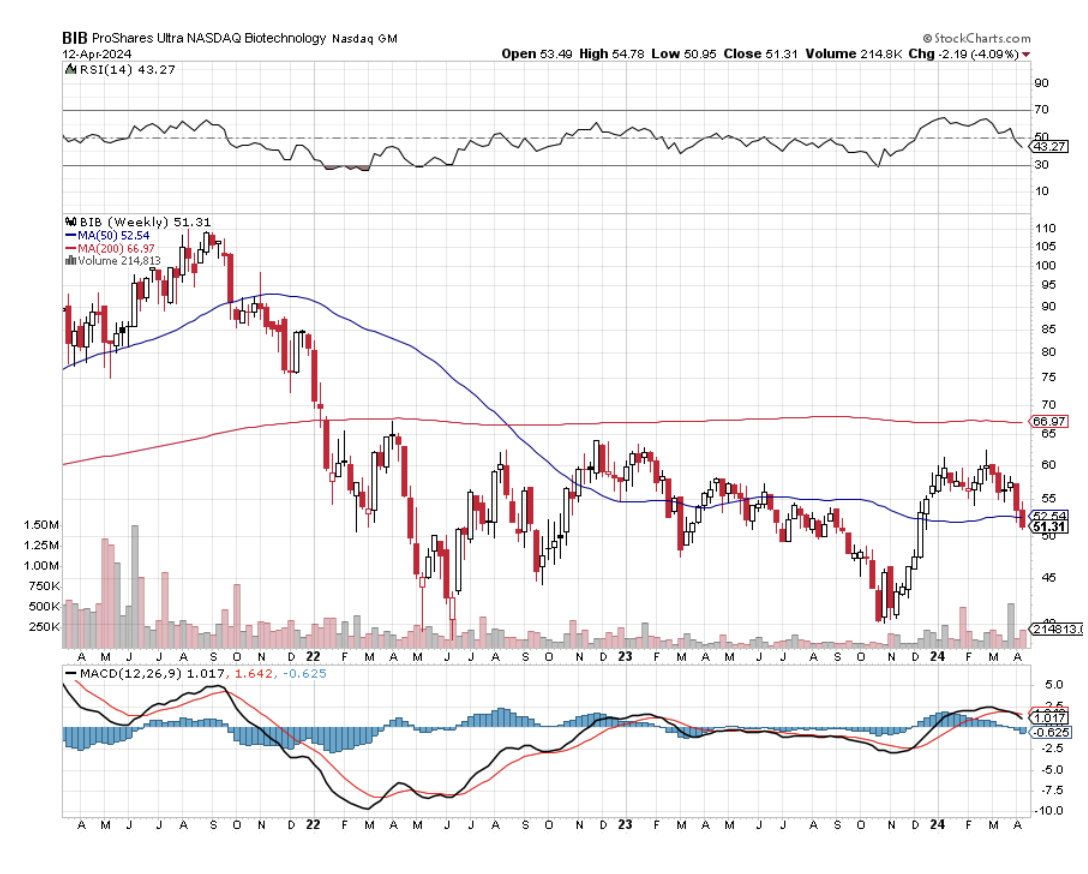Image resolution: width=1088 pixels, height=874 pixels.
Task: Click year 23 on MACD panel time axis
Action: click(625, 825)
